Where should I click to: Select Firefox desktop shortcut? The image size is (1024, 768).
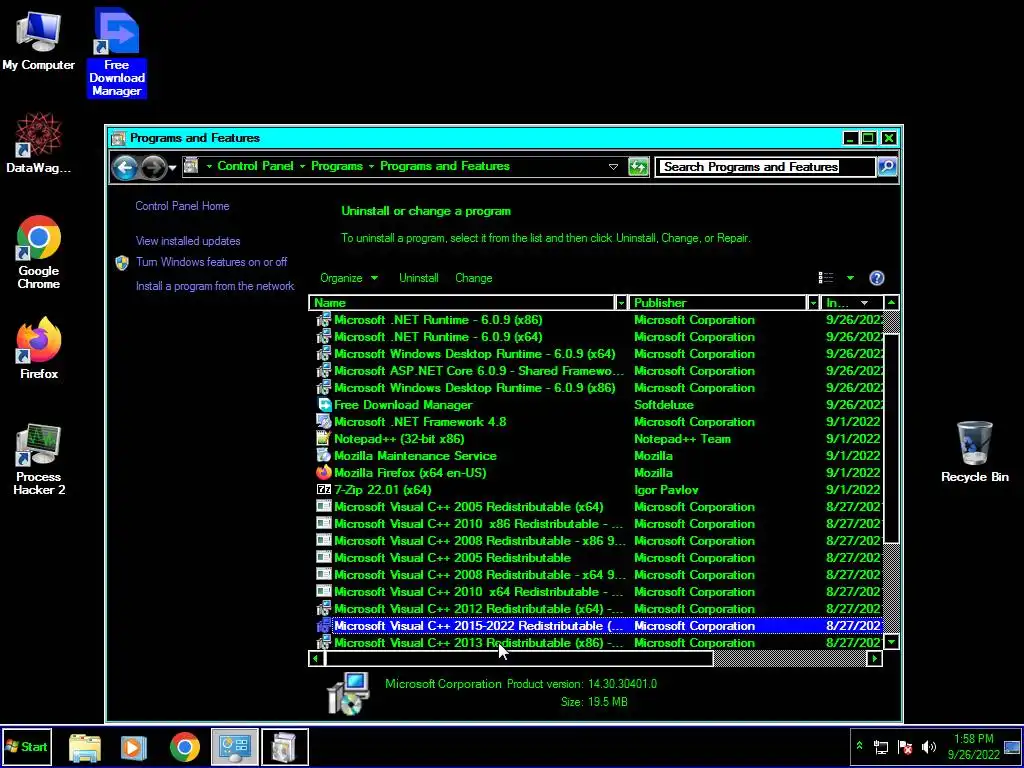coord(39,349)
